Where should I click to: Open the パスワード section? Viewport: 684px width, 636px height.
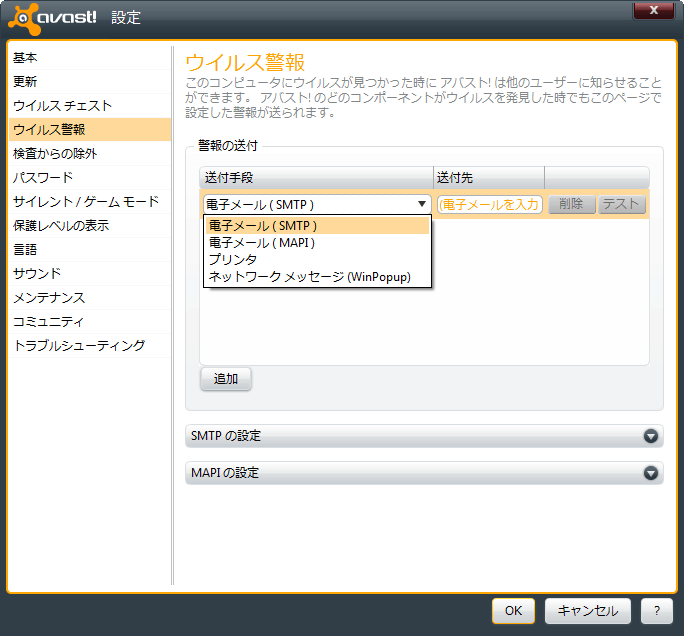coord(90,178)
